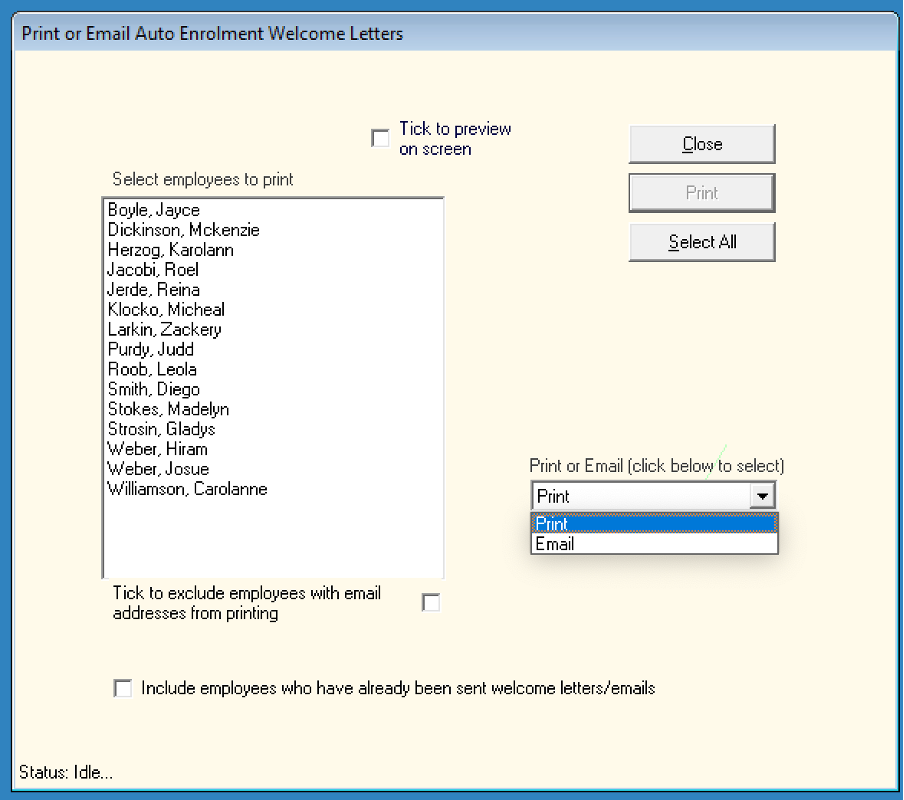Screen dimensions: 904x800
Task: Click the greyed Print button
Action: click(x=702, y=193)
